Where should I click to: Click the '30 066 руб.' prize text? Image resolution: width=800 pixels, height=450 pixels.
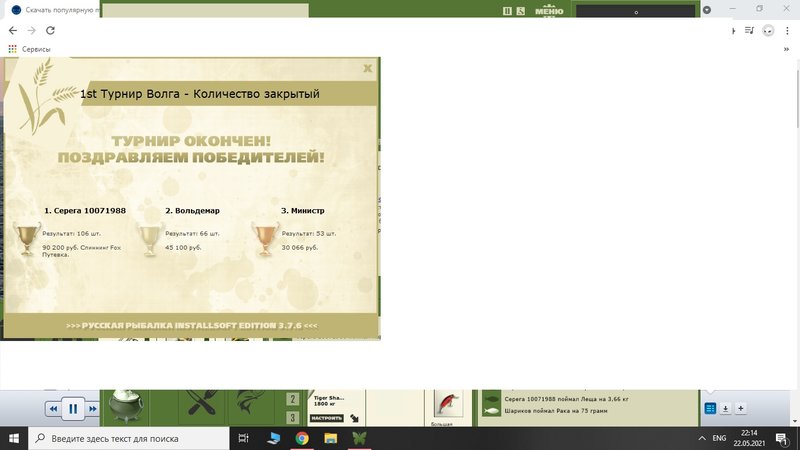300,247
